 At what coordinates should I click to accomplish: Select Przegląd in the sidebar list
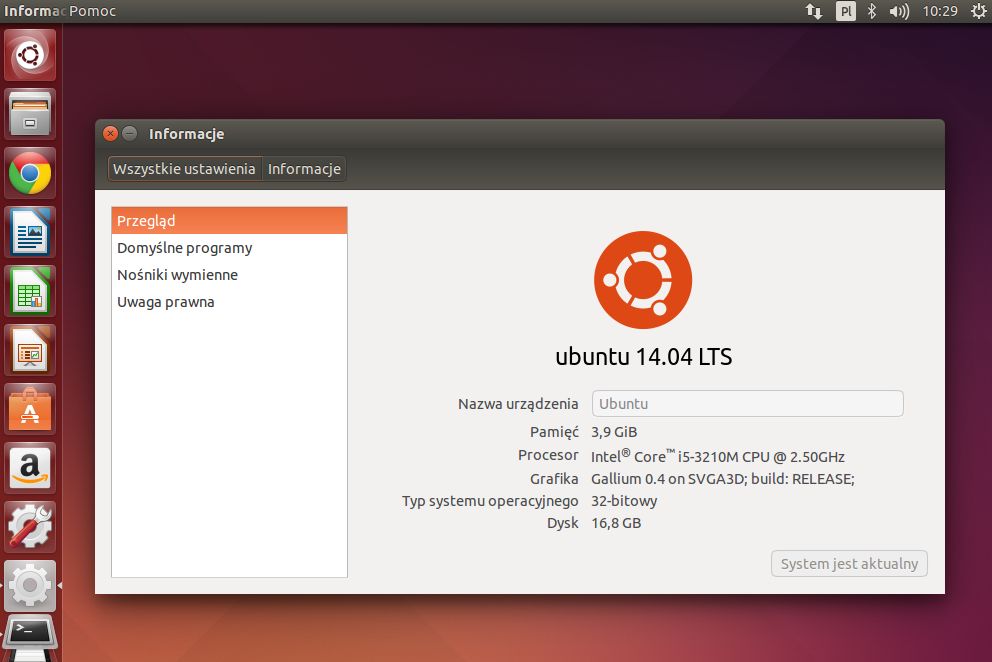[229, 221]
